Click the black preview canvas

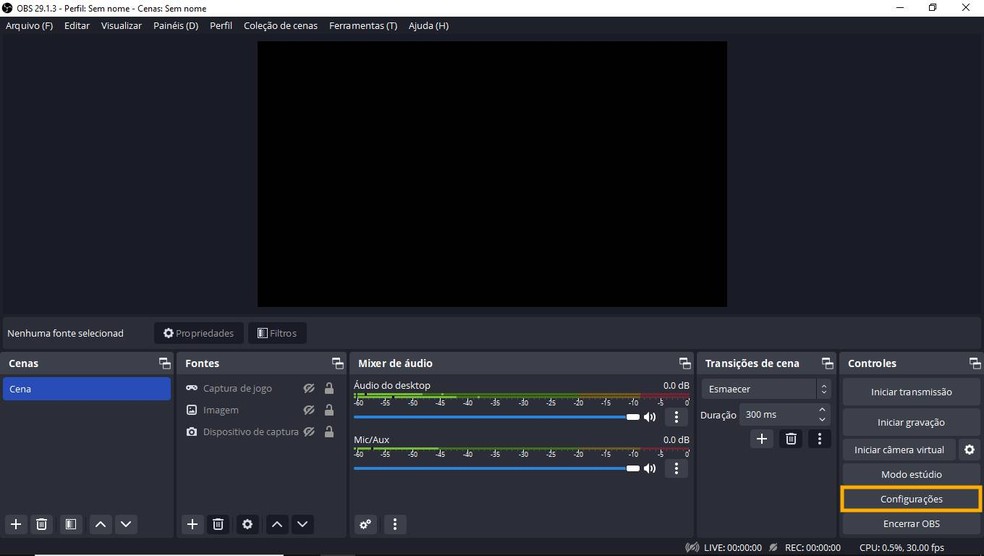(492, 174)
